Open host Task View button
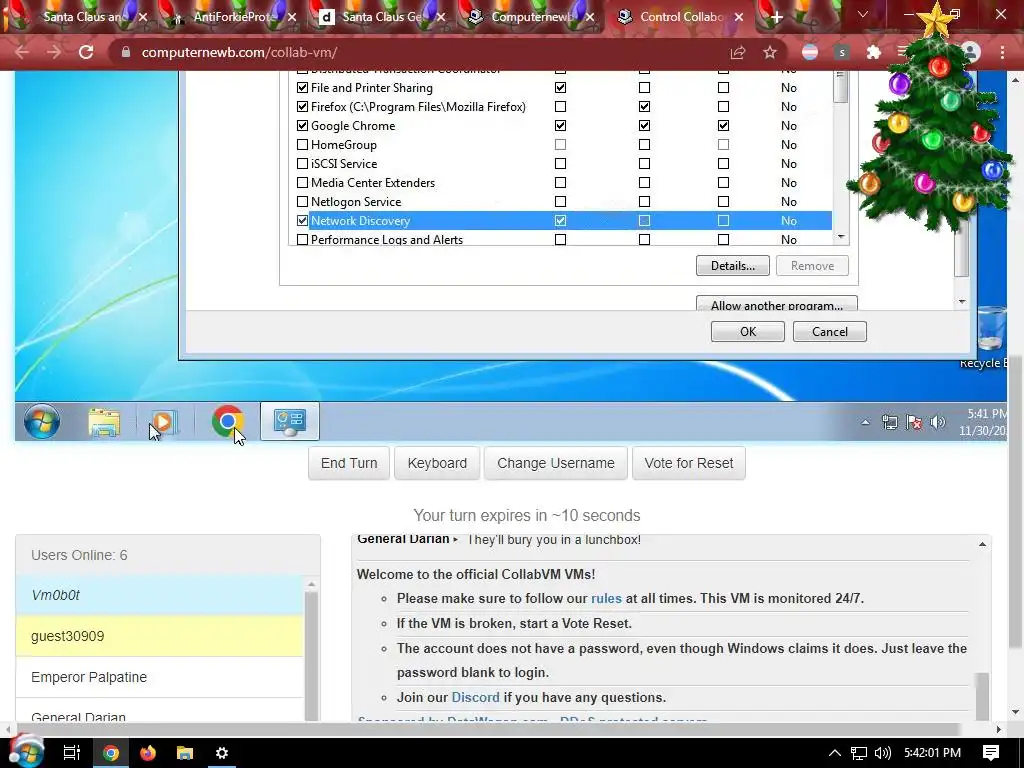The height and width of the screenshot is (768, 1024). pyautogui.click(x=71, y=753)
